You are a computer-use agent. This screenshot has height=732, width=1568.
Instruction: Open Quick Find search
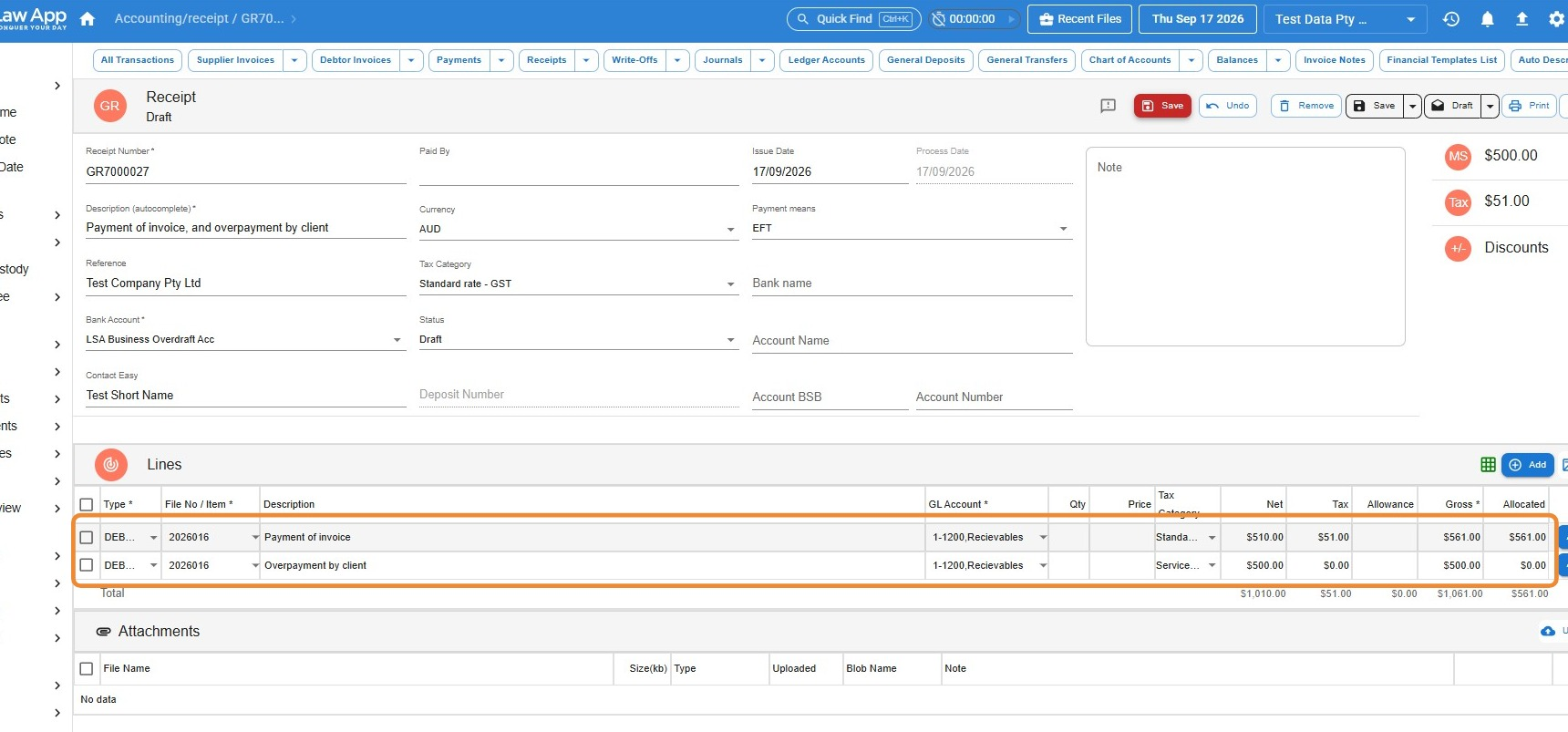click(854, 19)
